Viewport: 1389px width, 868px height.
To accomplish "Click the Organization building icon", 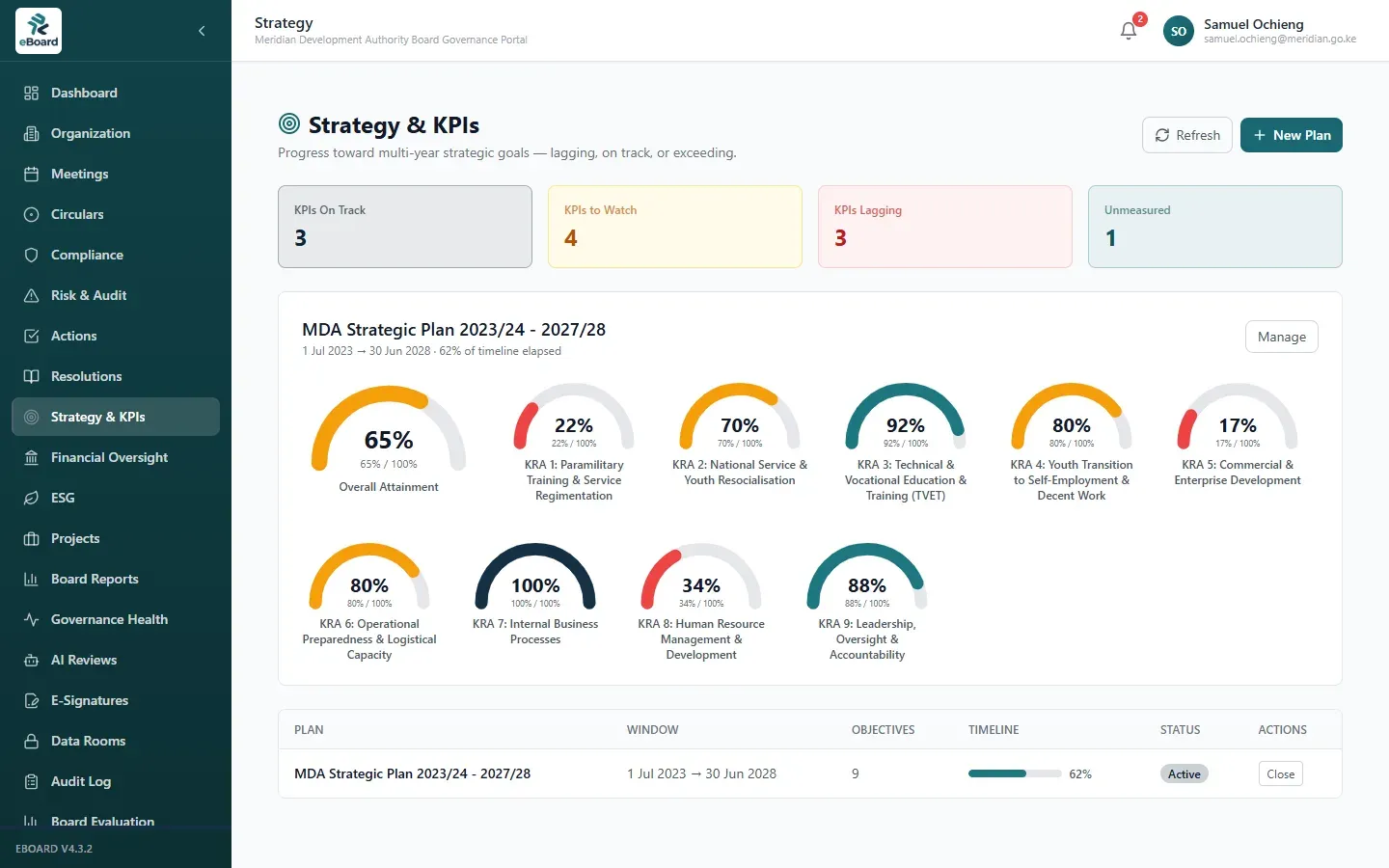I will (32, 133).
